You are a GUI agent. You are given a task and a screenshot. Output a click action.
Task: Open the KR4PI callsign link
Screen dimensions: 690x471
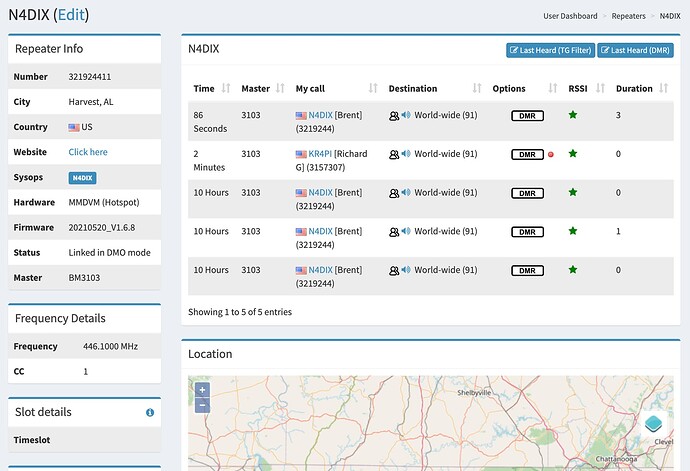click(x=321, y=154)
